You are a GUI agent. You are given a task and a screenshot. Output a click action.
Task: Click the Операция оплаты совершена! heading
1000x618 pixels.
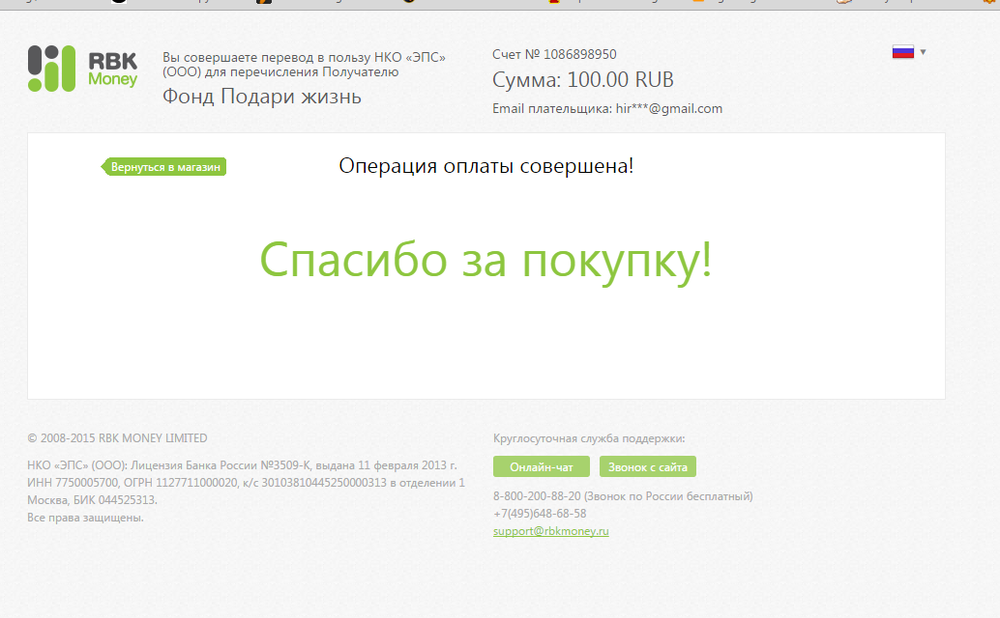(x=486, y=166)
